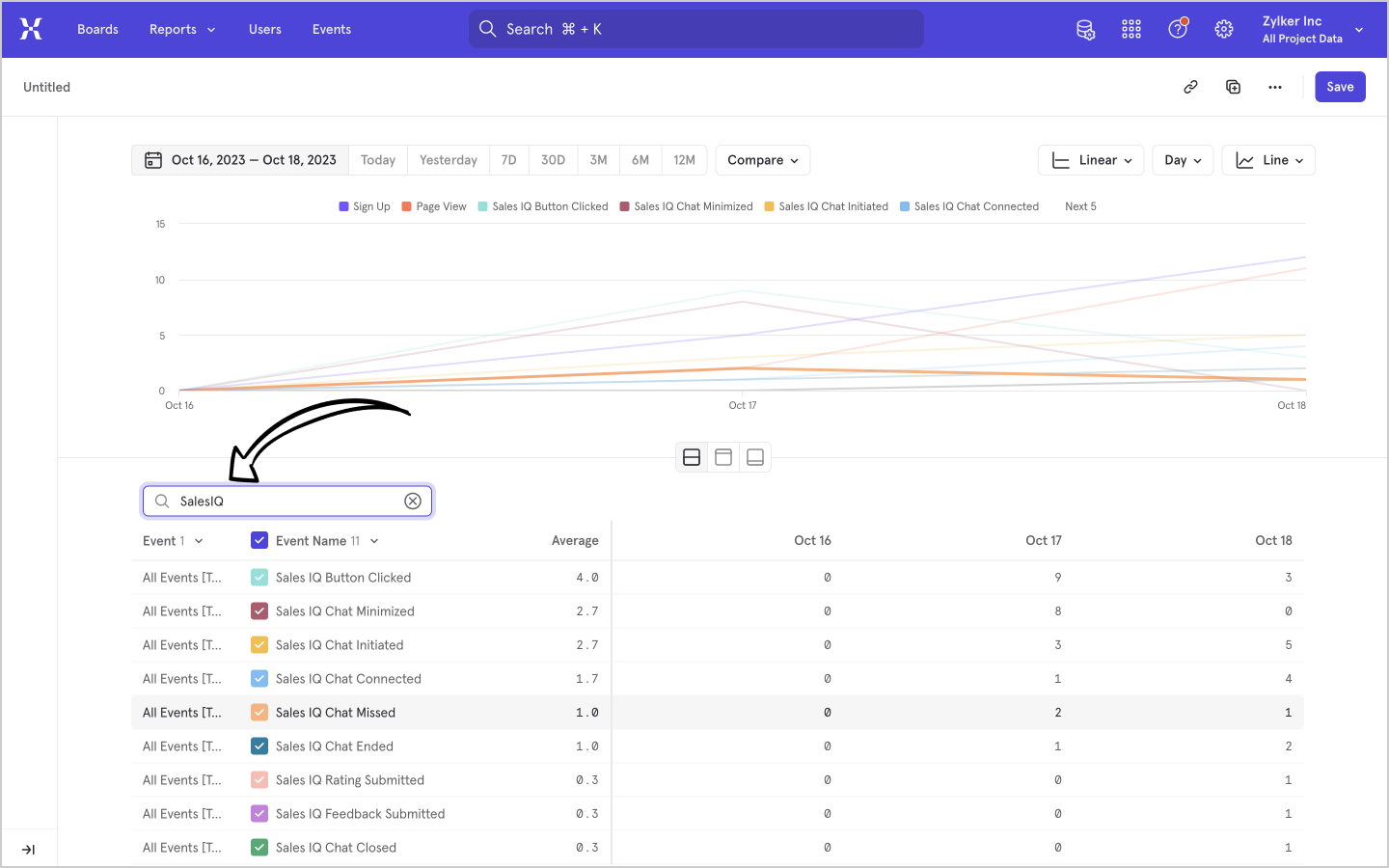Image resolution: width=1389 pixels, height=868 pixels.
Task: Click Sales IQ Chat Connected legend swatch
Action: tap(905, 206)
